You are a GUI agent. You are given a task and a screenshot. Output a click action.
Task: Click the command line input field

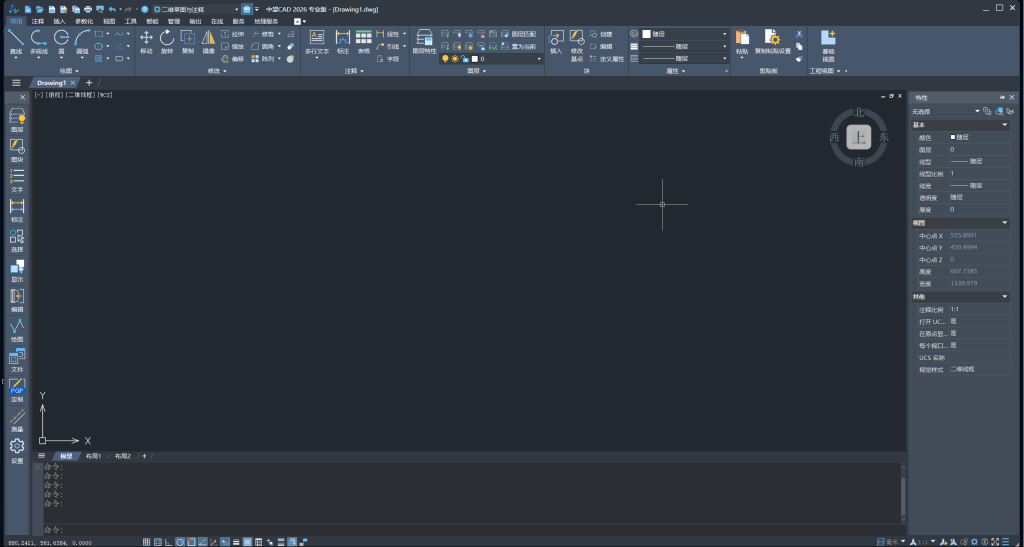pyautogui.click(x=470, y=529)
